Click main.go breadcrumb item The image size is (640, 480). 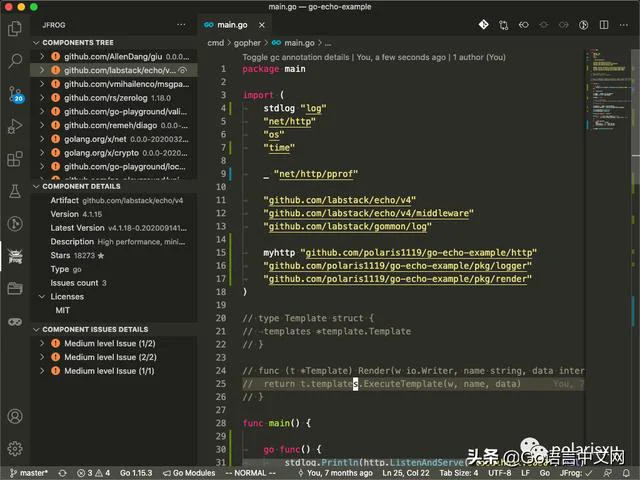coord(293,43)
